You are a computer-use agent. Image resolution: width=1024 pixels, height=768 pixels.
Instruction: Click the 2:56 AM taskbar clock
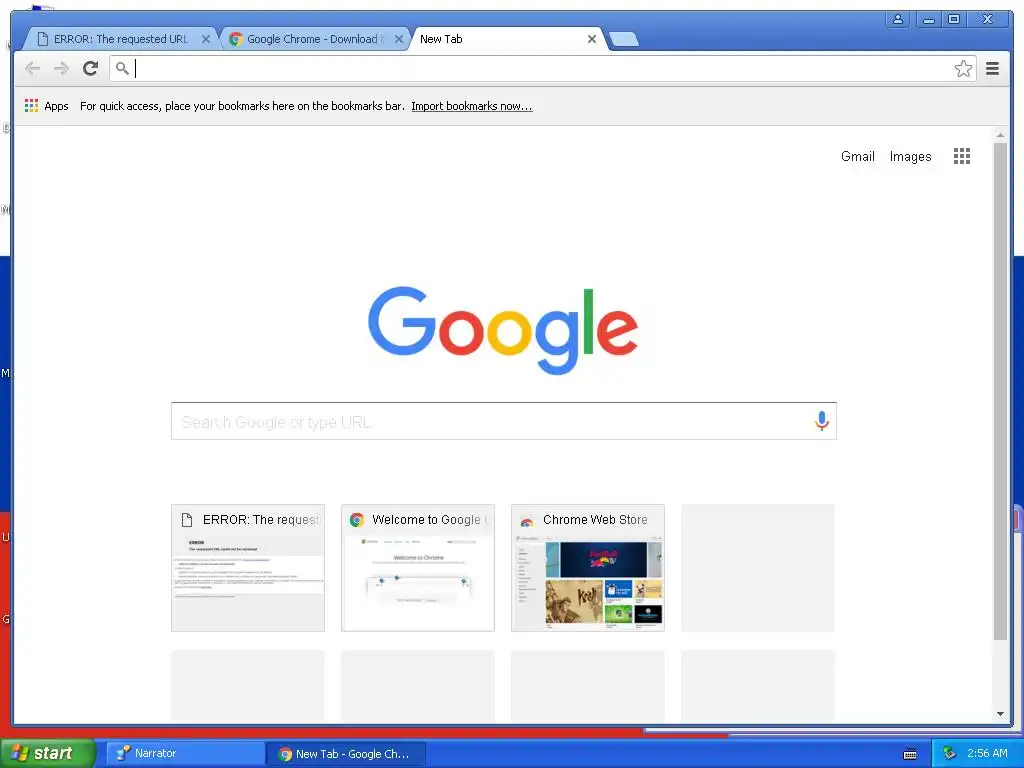coord(987,754)
